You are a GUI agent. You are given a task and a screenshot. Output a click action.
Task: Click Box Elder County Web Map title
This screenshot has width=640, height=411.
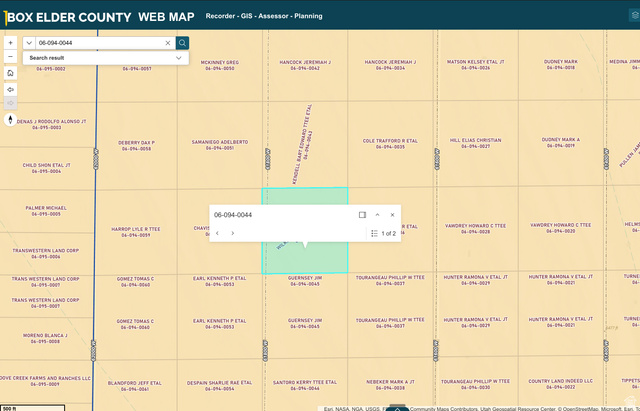[x=101, y=17]
